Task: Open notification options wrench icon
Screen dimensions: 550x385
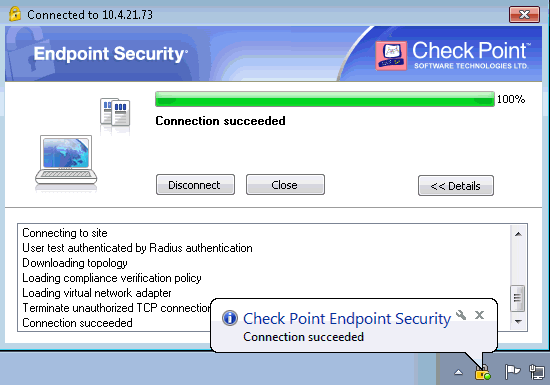Action: (461, 315)
